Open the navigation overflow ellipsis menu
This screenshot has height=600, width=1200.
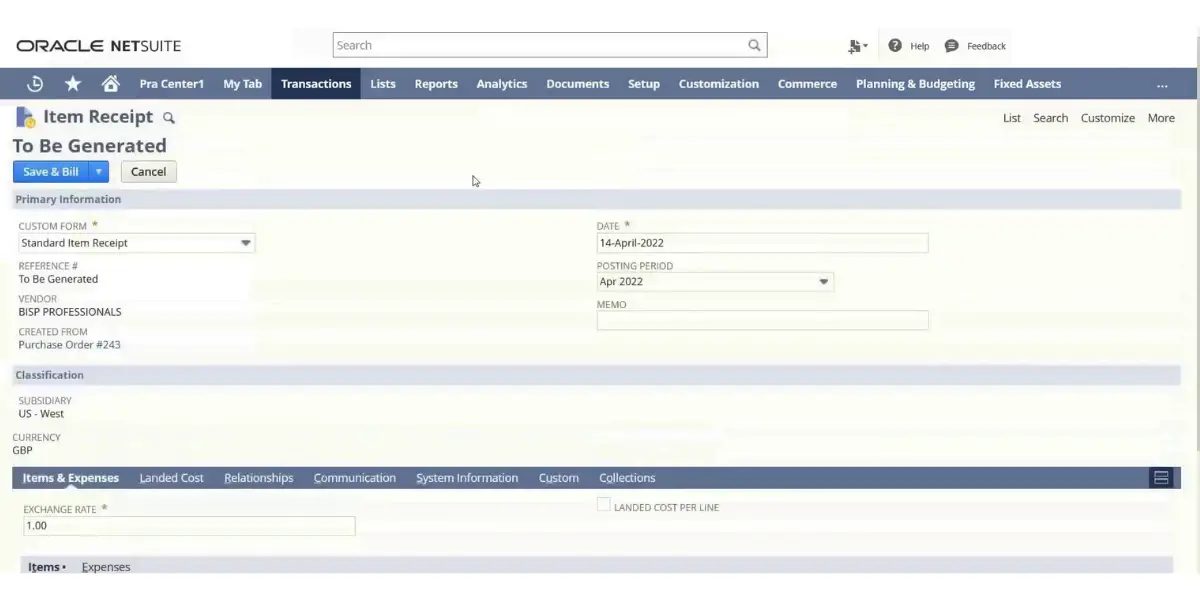[1162, 84]
